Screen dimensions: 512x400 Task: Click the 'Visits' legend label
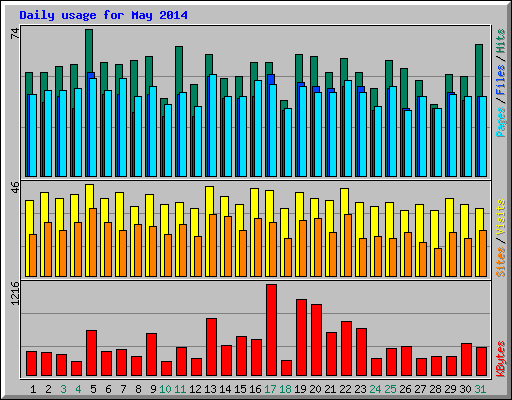tap(501, 217)
